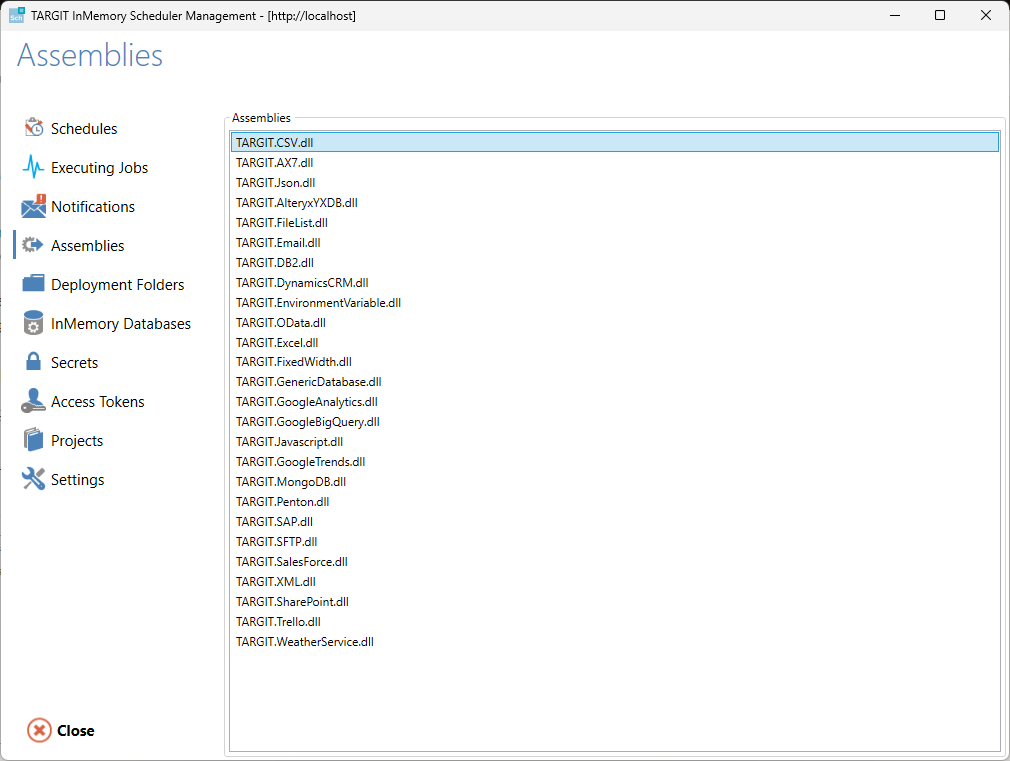This screenshot has height=761, width=1010.
Task: Open Notifications page
Action: click(93, 207)
